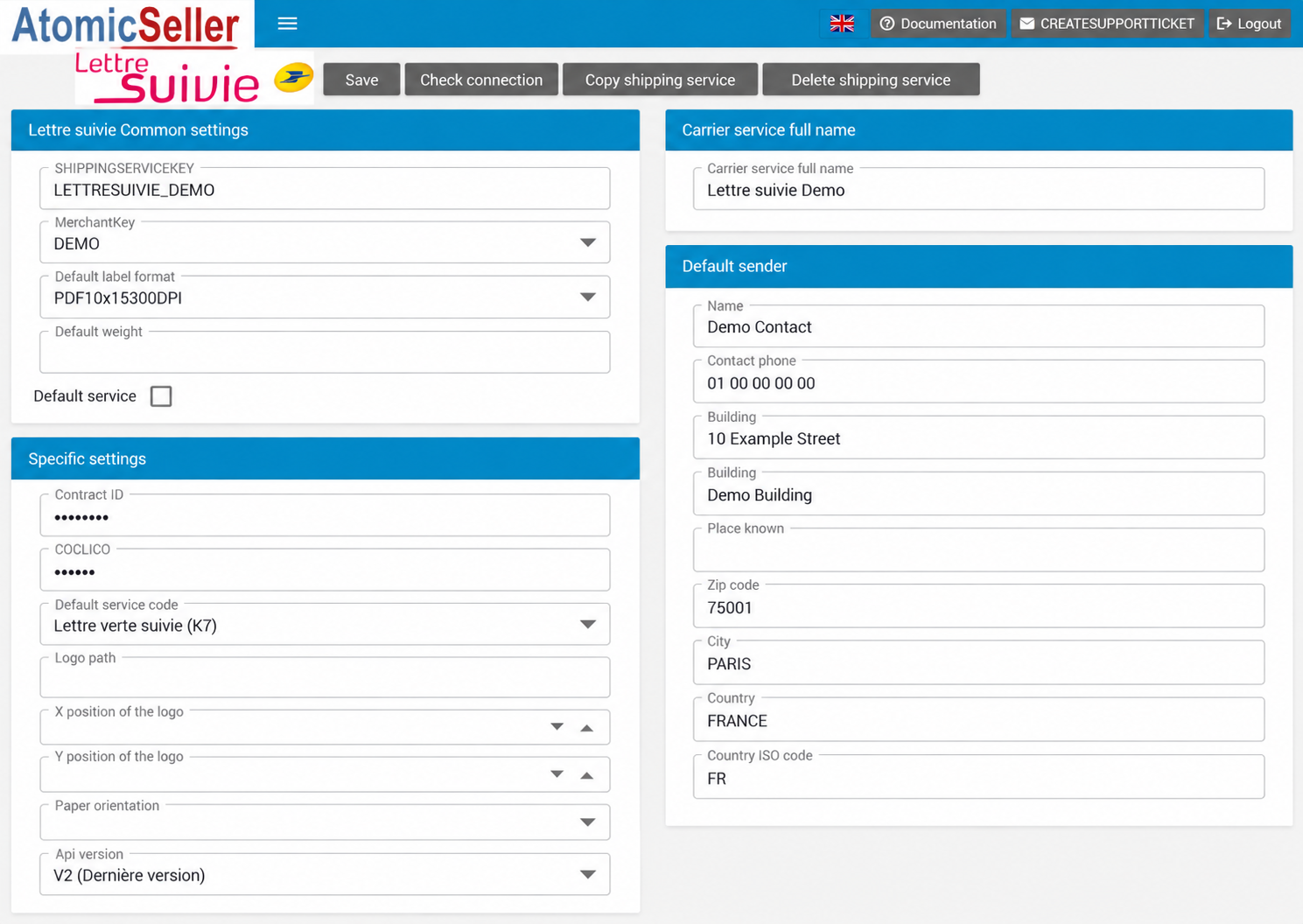1303x924 pixels.
Task: Increase the Y position of the logo
Action: click(x=587, y=774)
